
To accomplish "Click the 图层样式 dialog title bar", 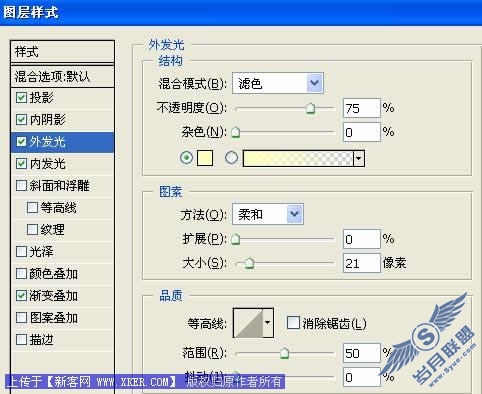I will coord(241,13).
